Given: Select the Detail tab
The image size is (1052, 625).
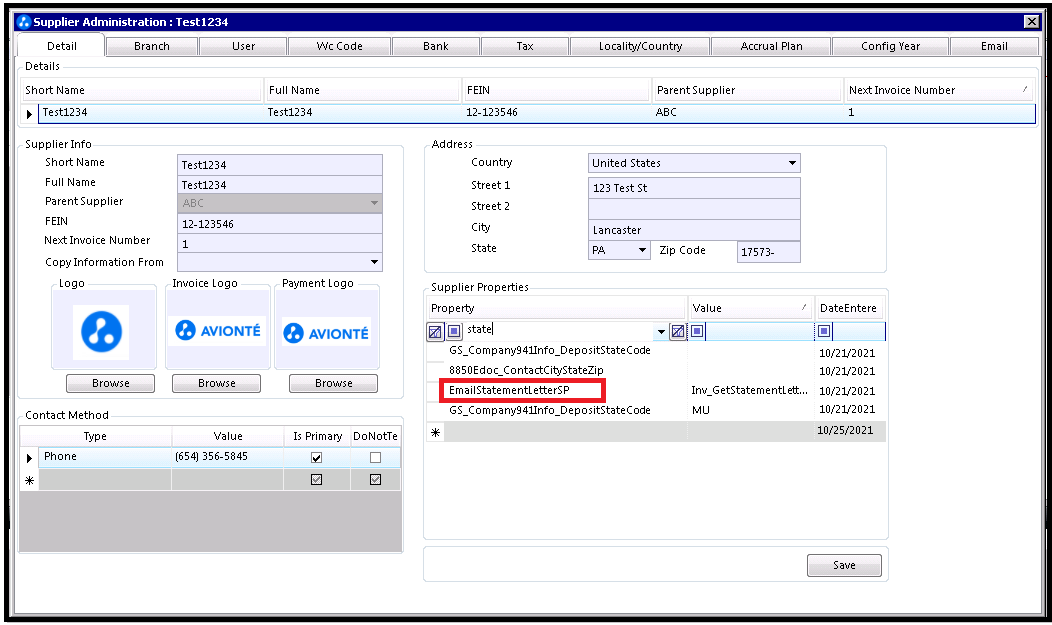Looking at the screenshot, I should pyautogui.click(x=62, y=46).
